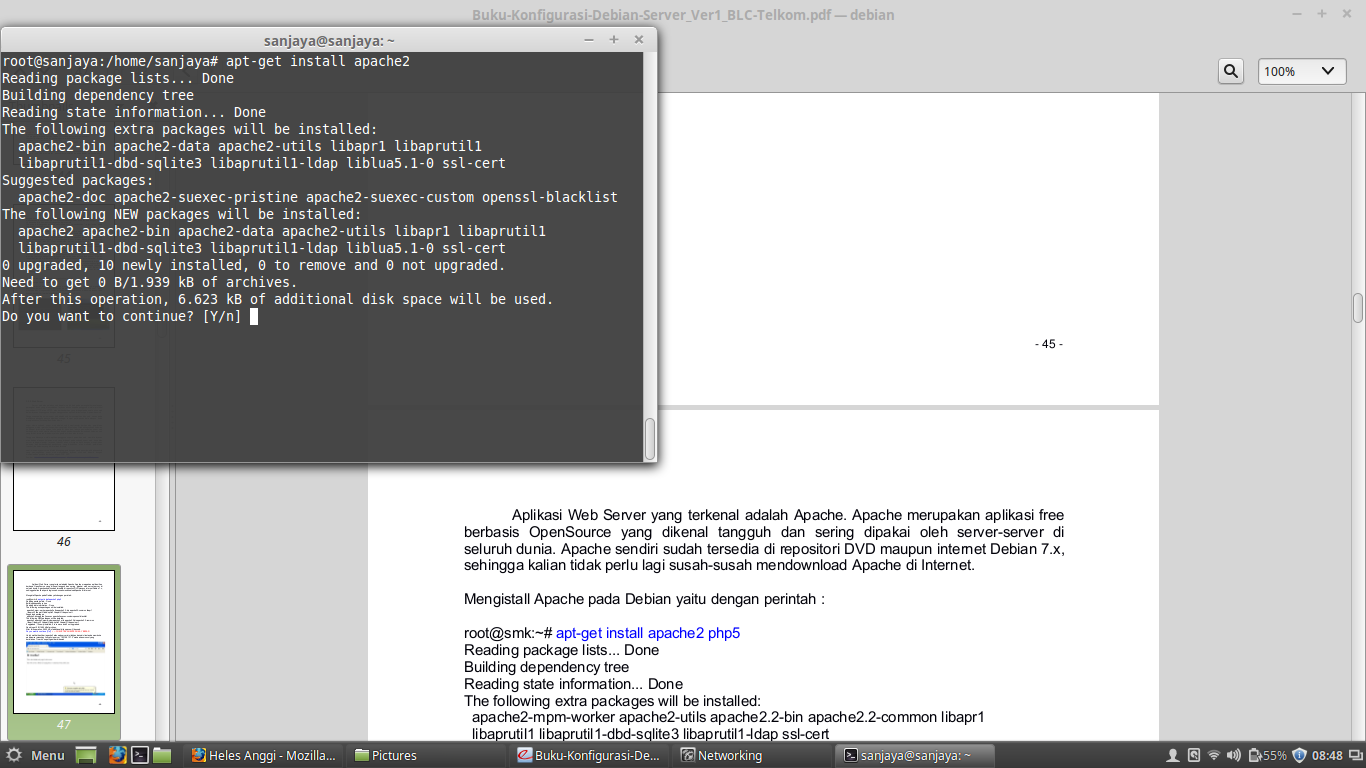Close the PDF viewer window
The image size is (1366, 768).
tap(1346, 14)
